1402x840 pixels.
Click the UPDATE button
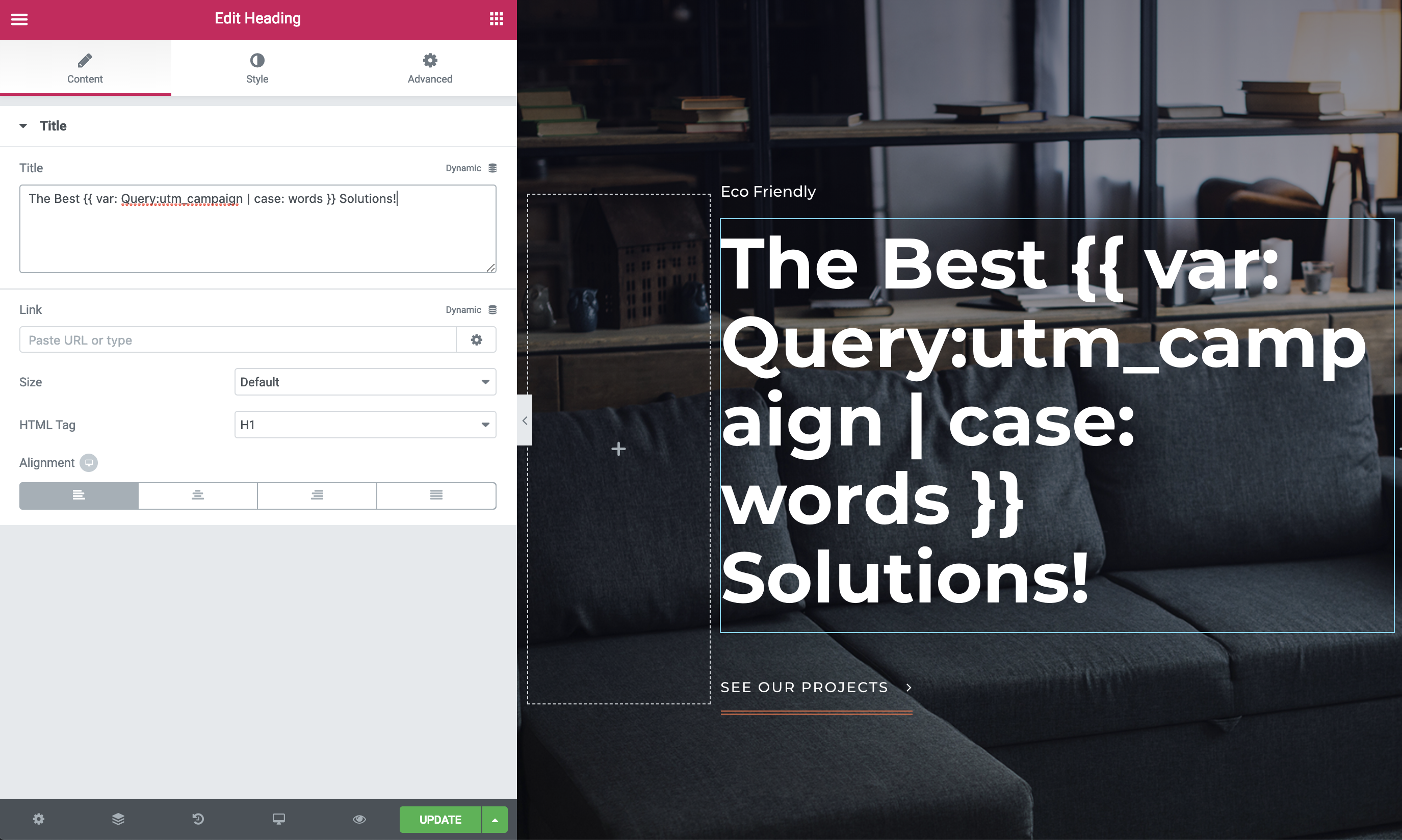pyautogui.click(x=440, y=820)
